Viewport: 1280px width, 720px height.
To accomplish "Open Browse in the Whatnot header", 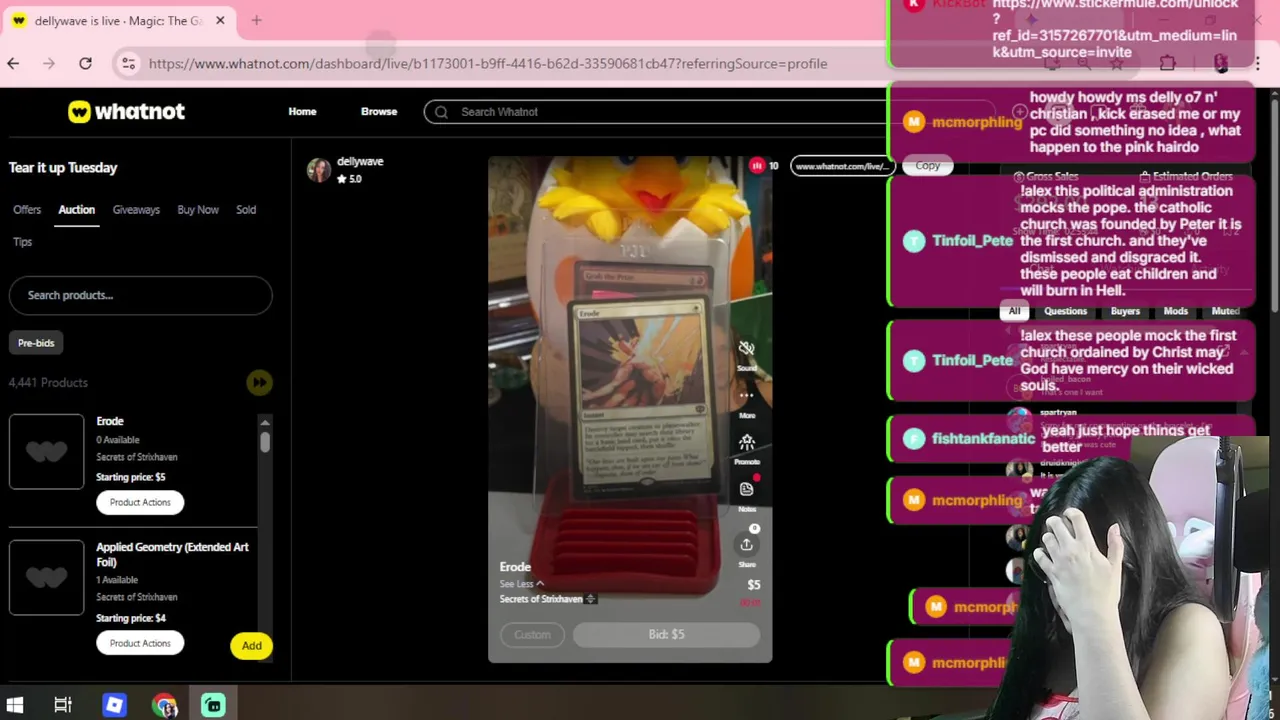I will coord(379,111).
